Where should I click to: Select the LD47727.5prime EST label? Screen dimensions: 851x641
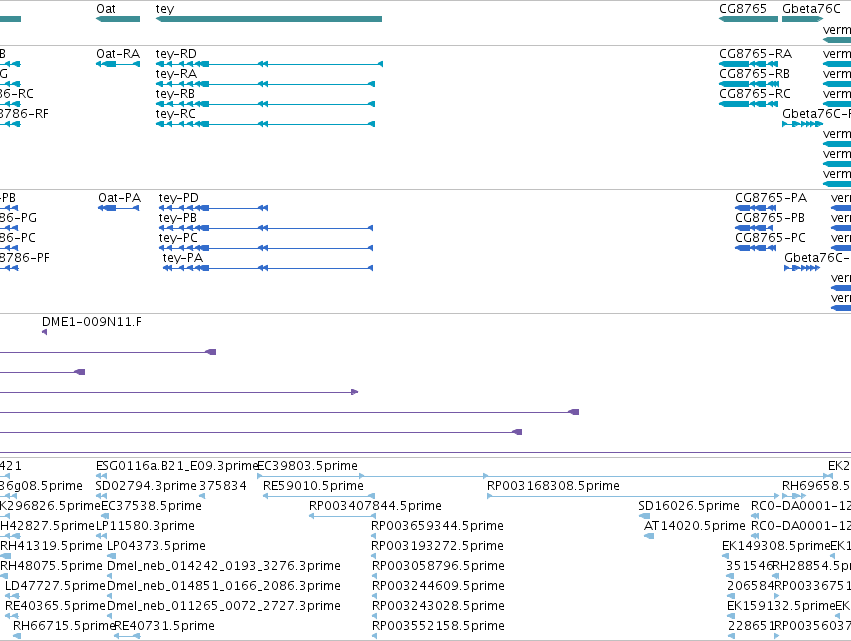pyautogui.click(x=55, y=586)
